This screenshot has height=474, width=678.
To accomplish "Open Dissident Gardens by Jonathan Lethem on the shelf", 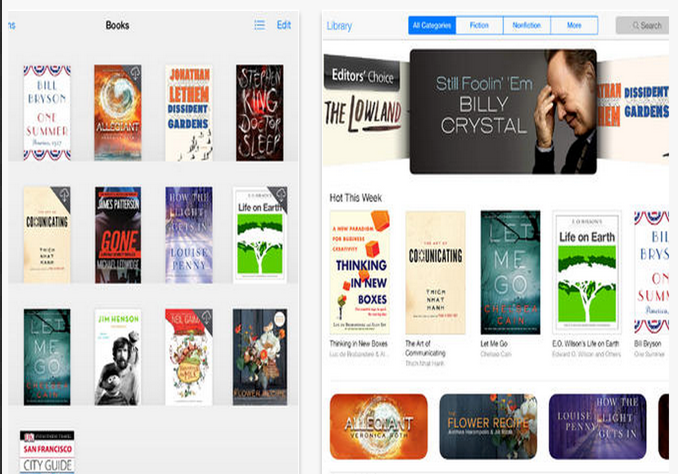I will click(x=189, y=113).
